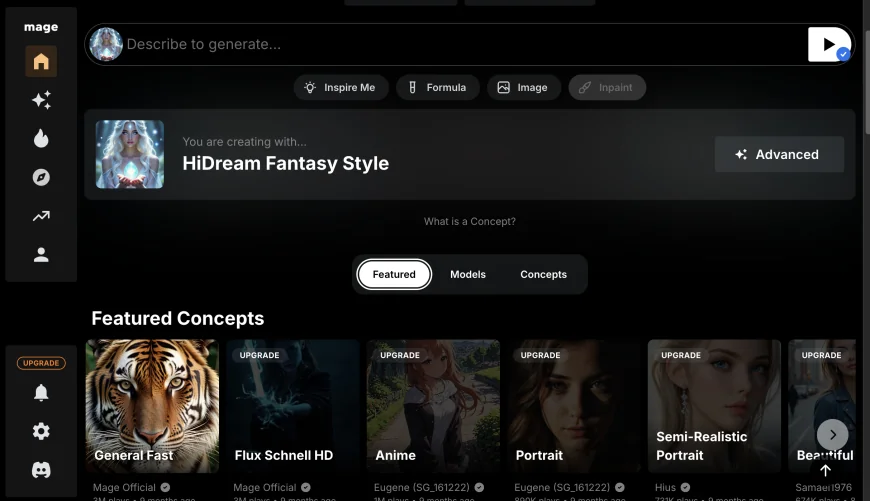Select the General Fast tiger thumbnail
This screenshot has width=870, height=501.
[x=152, y=406]
